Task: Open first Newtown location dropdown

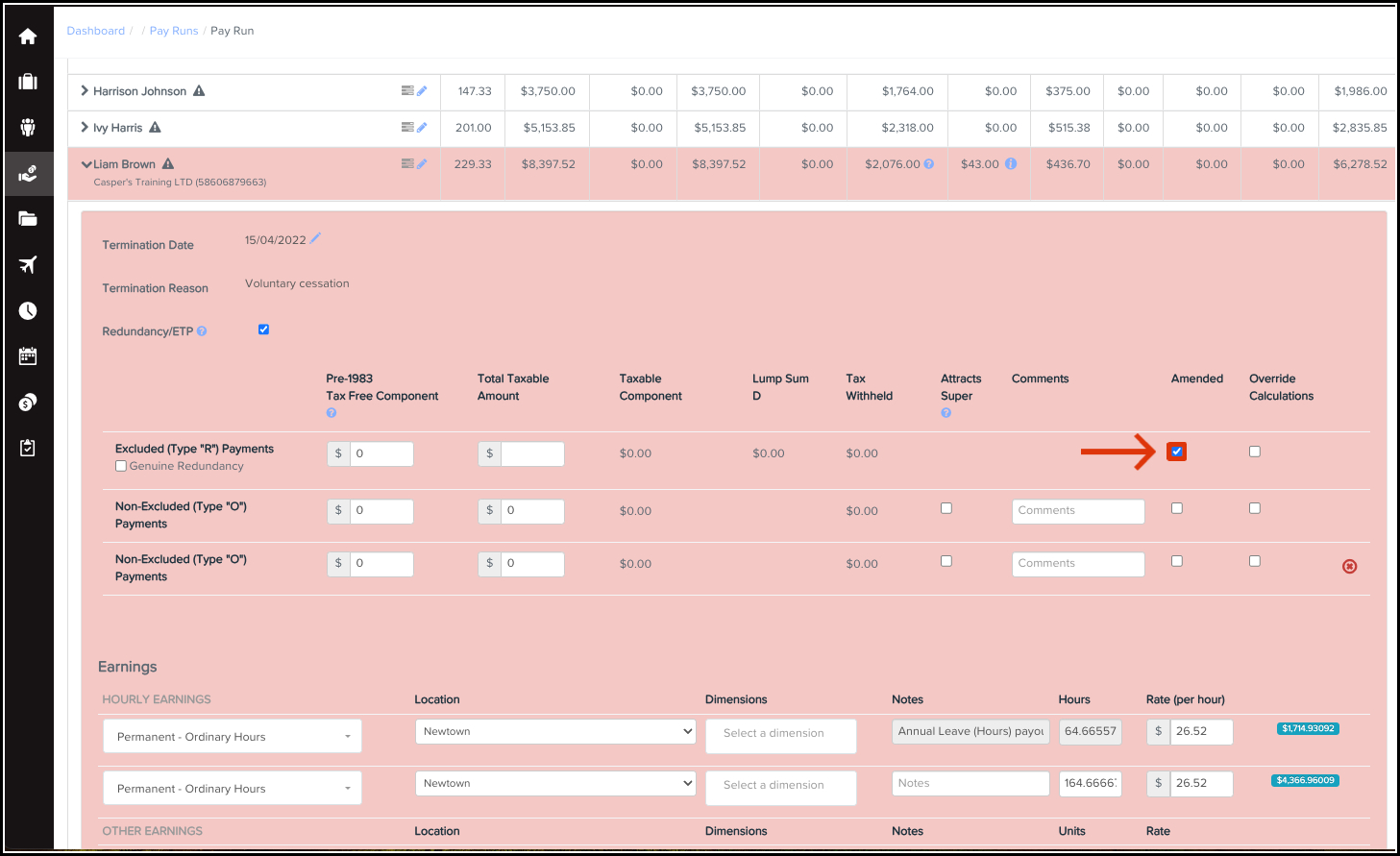Action: 554,731
